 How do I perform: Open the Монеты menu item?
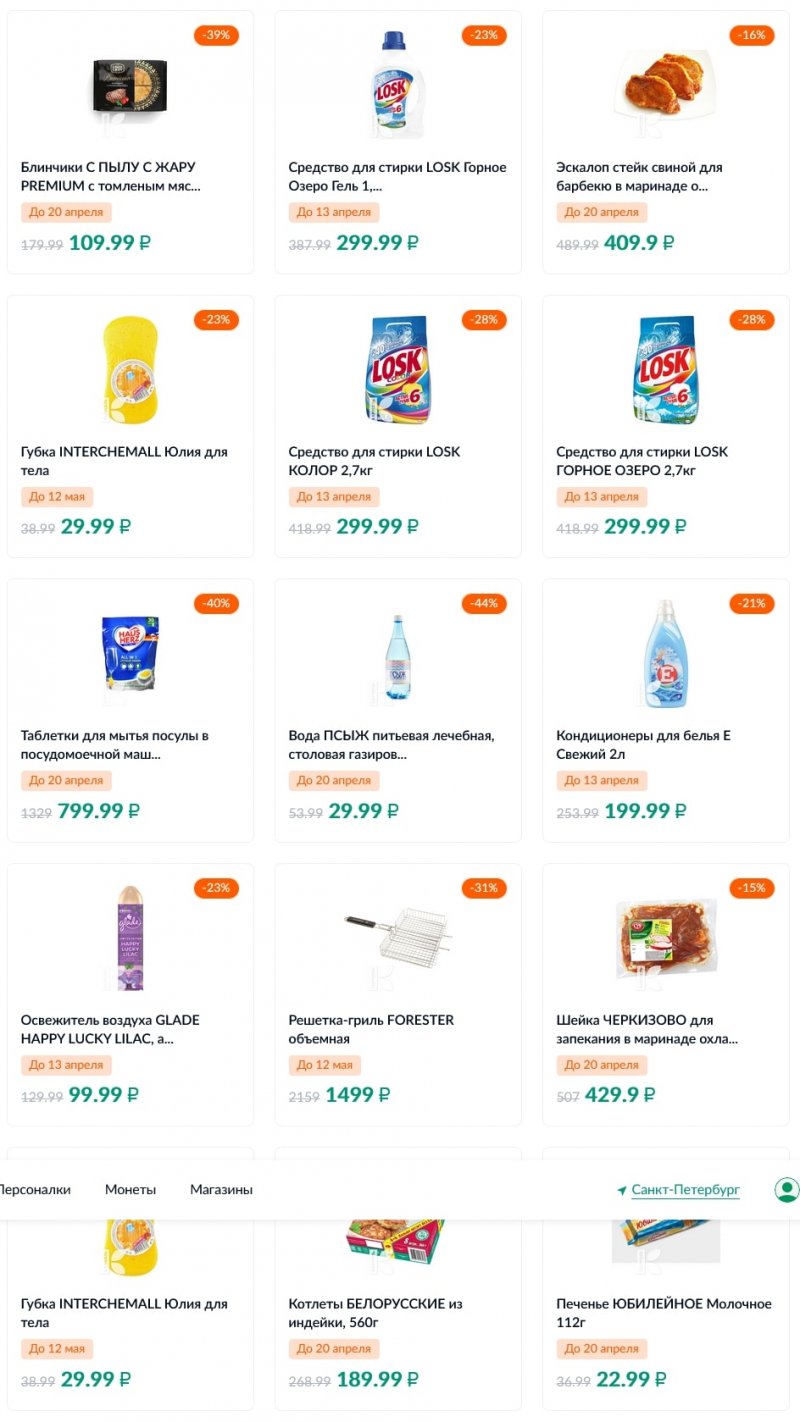pyautogui.click(x=130, y=1190)
